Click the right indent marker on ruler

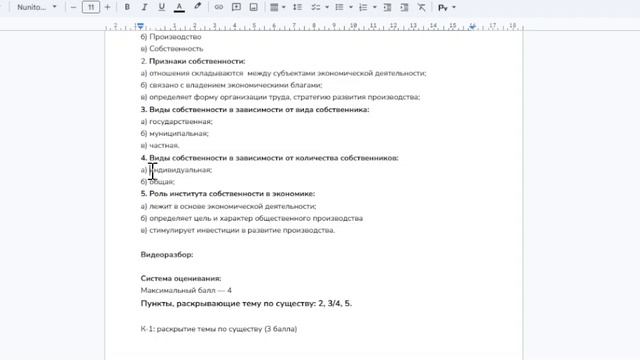pos(473,27)
